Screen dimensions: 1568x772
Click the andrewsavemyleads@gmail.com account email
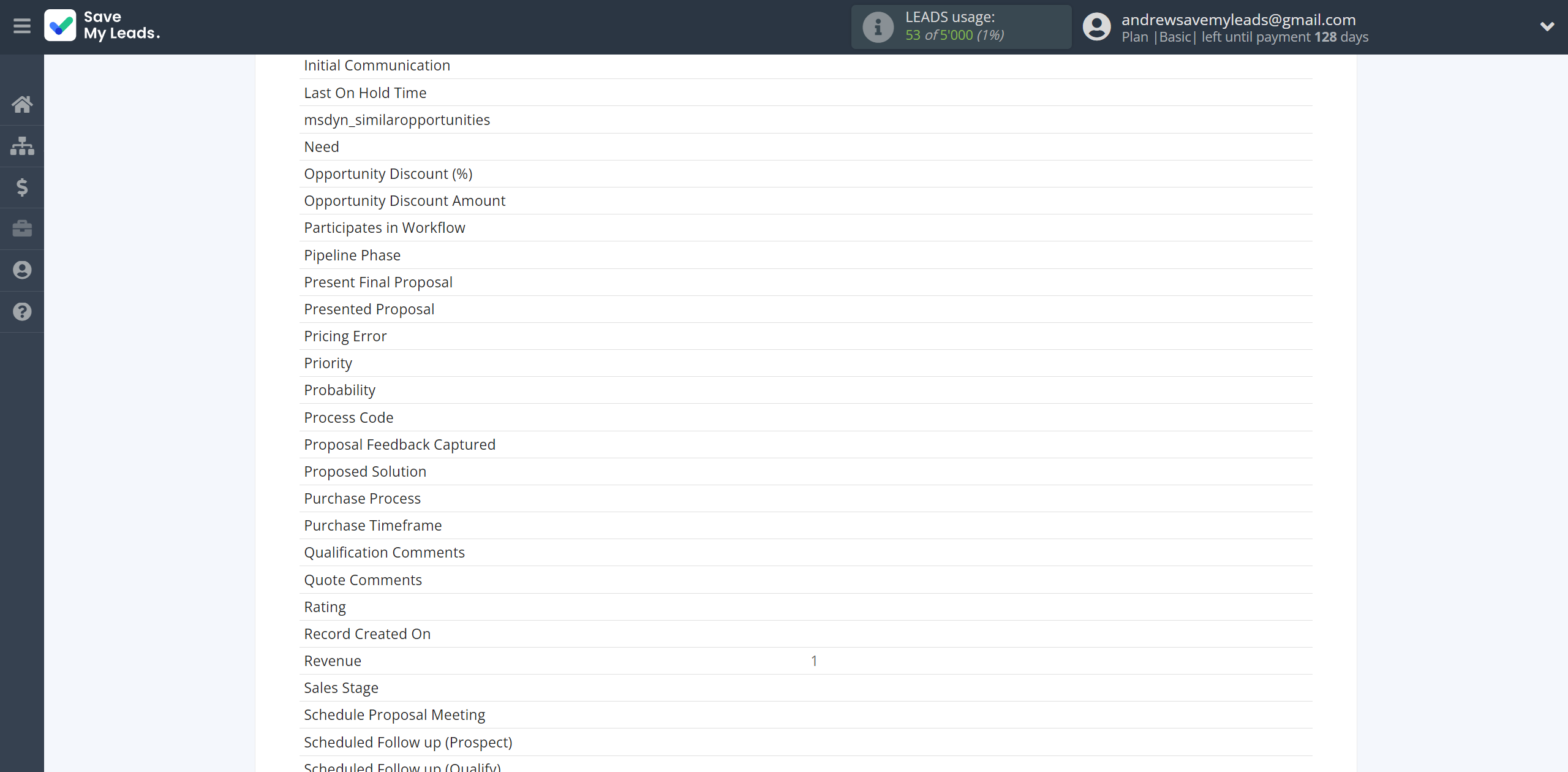tap(1238, 20)
